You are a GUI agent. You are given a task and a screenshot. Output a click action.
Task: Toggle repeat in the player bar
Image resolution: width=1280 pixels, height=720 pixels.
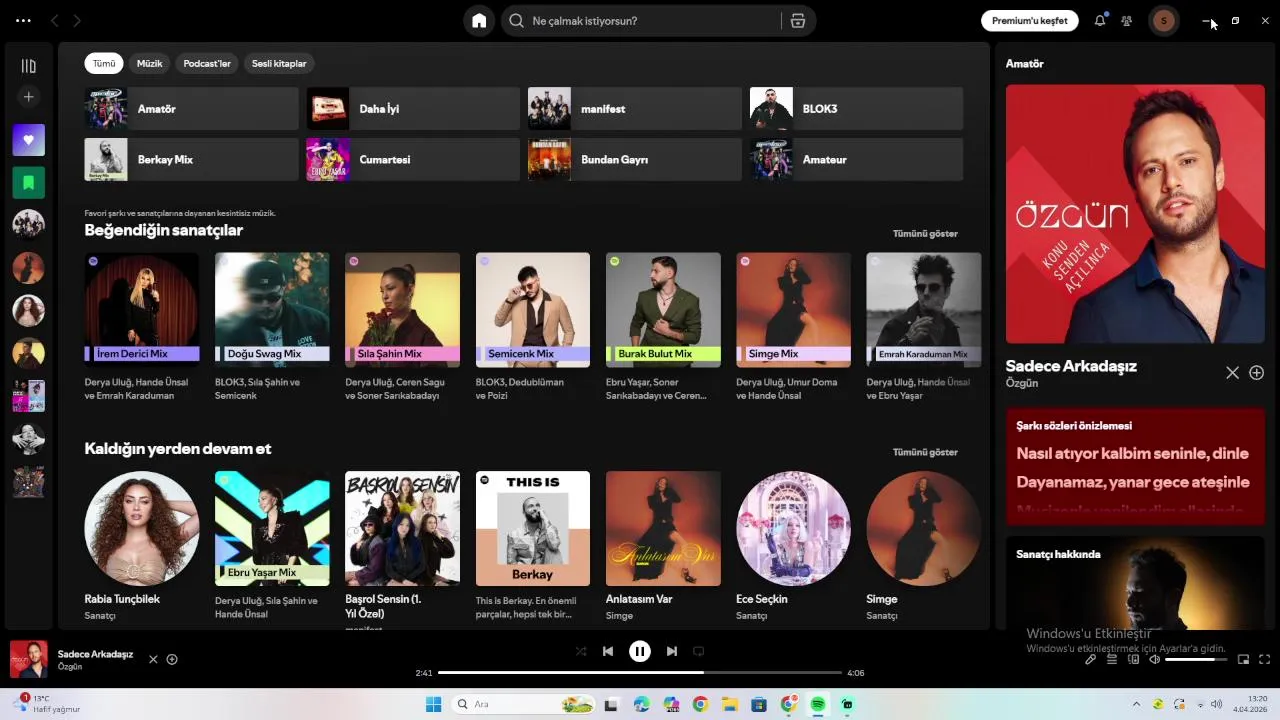point(699,651)
